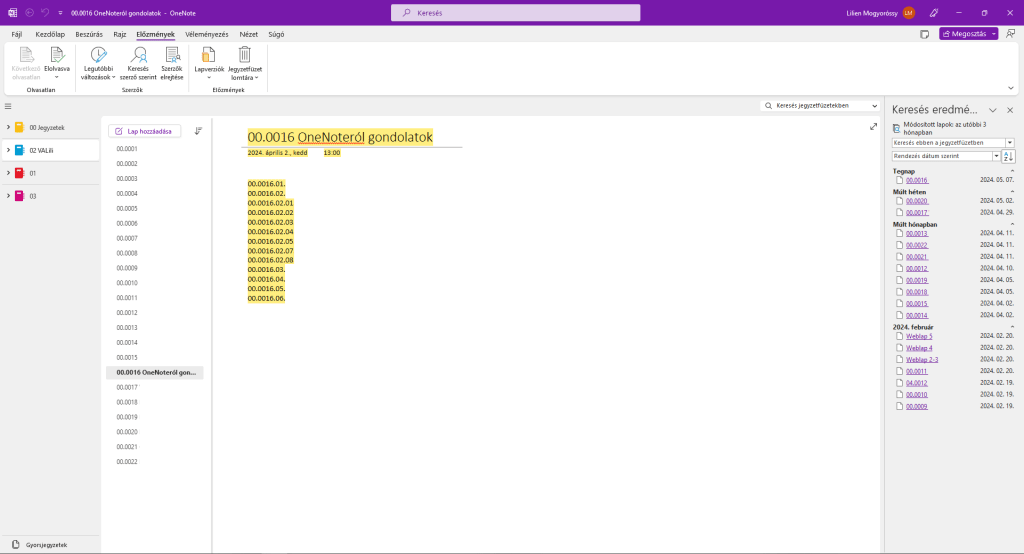Open the Nézet ribbon tab
This screenshot has width=1024, height=554.
tap(248, 34)
